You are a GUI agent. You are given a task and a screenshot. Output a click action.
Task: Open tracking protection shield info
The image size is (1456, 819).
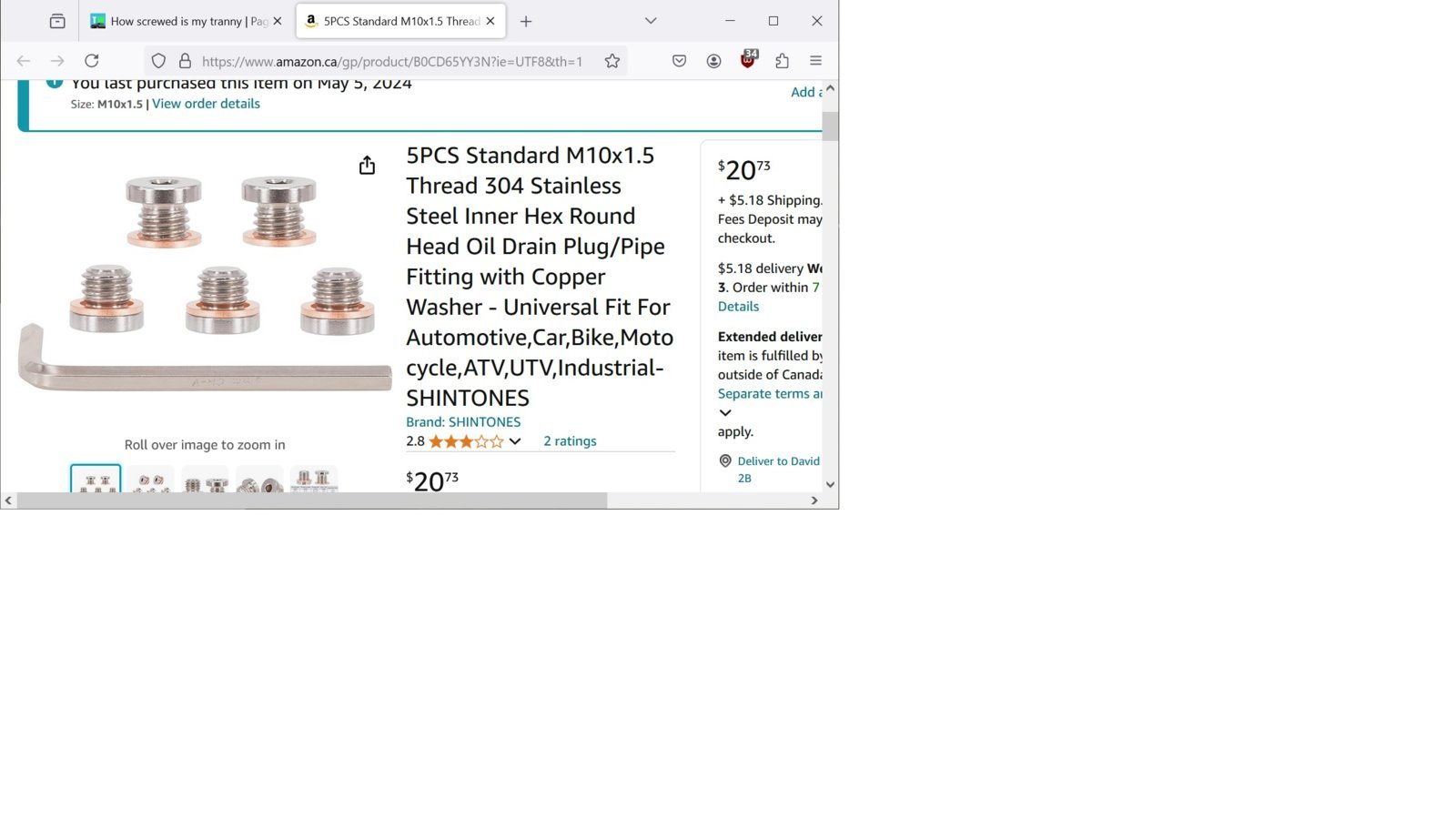[158, 61]
